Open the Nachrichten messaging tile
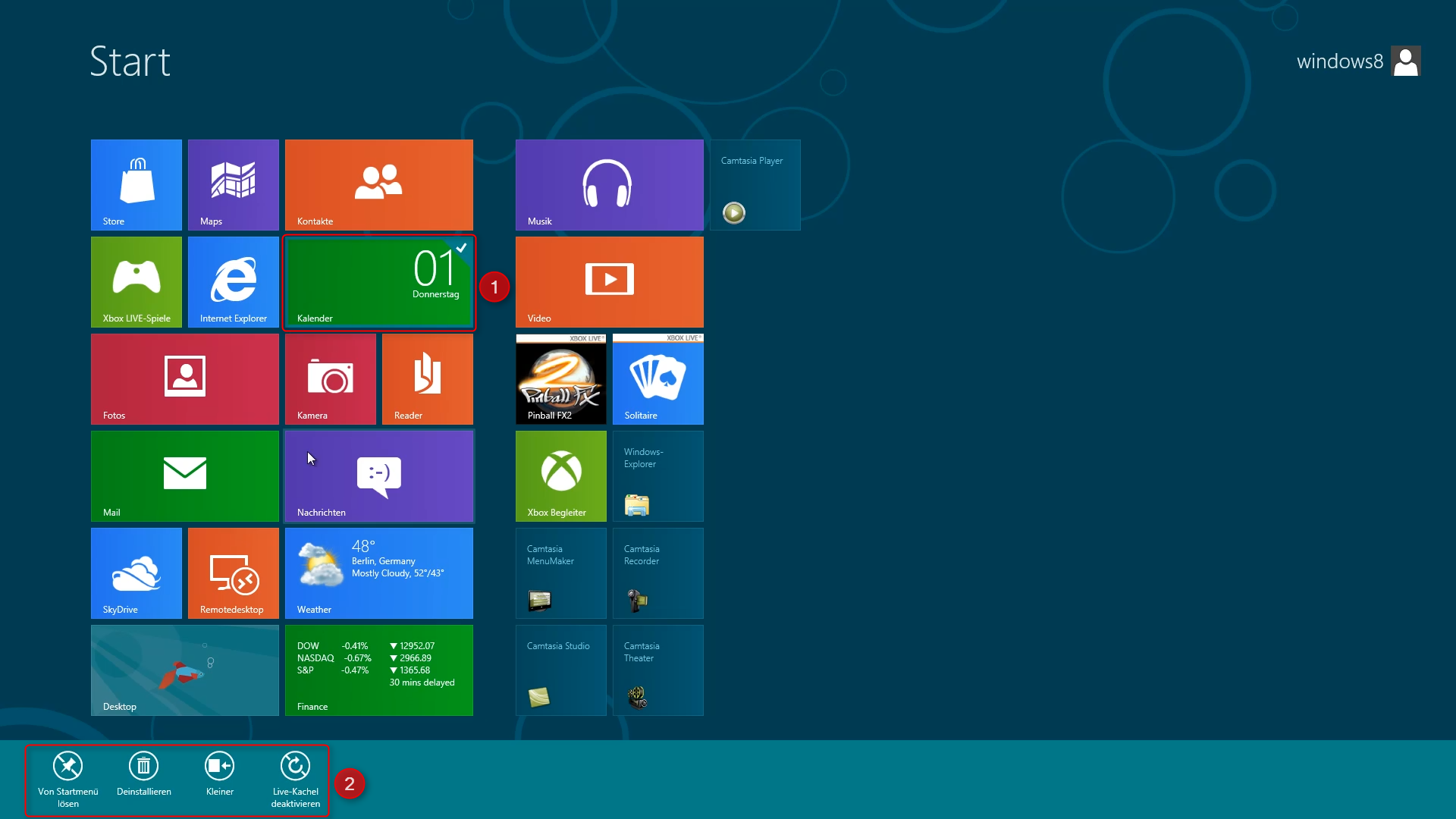The image size is (1456, 819). point(379,476)
